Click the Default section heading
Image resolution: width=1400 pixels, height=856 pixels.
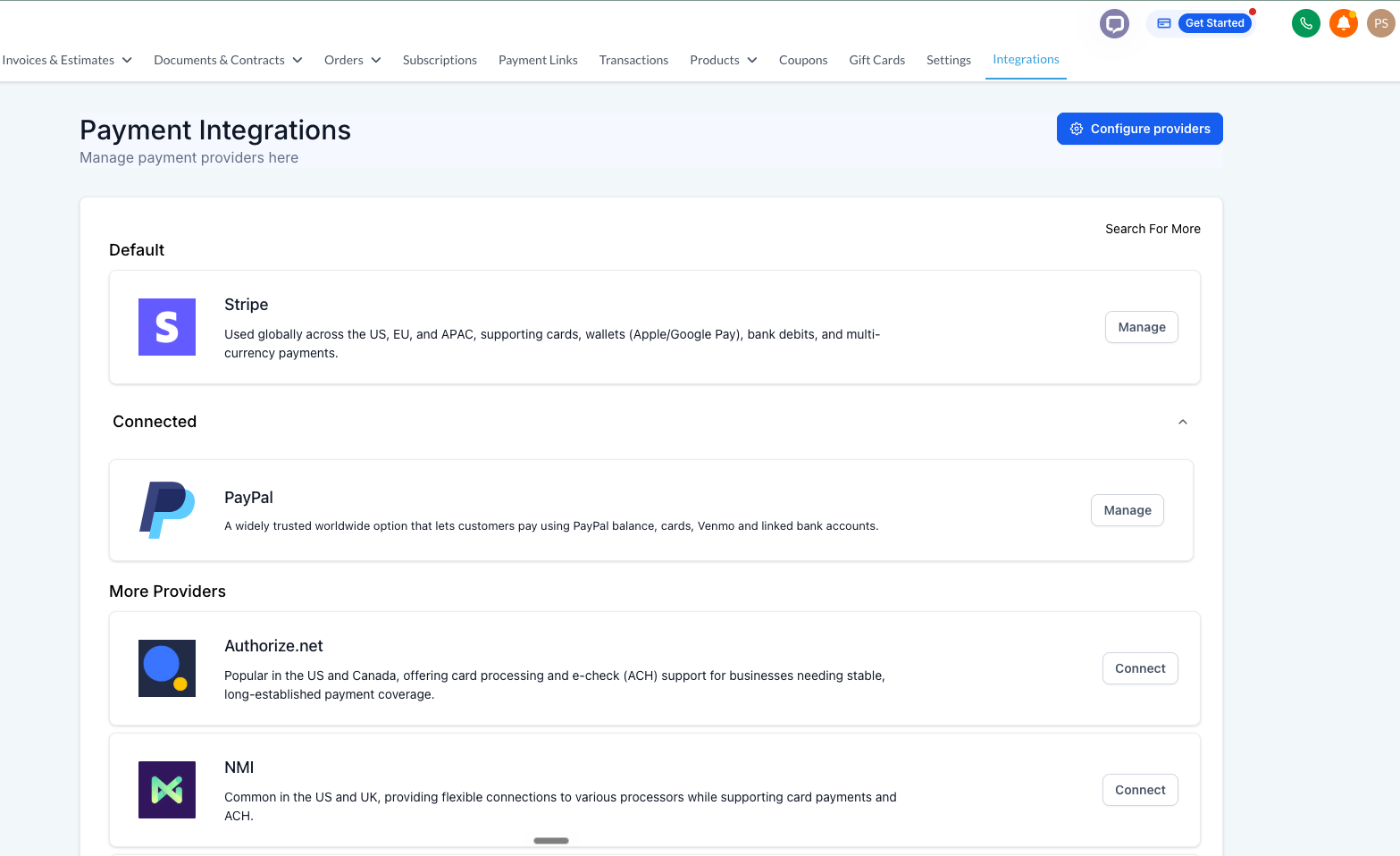[x=137, y=250]
